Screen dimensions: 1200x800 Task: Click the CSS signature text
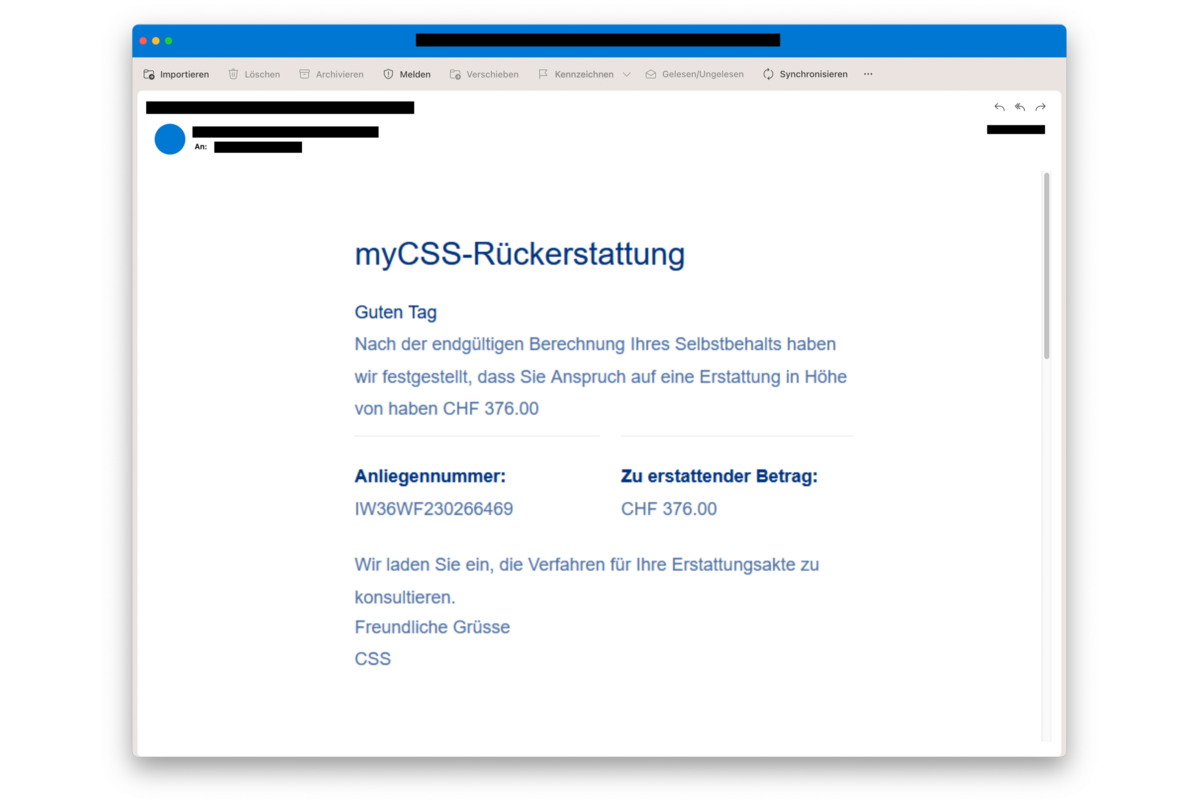373,659
